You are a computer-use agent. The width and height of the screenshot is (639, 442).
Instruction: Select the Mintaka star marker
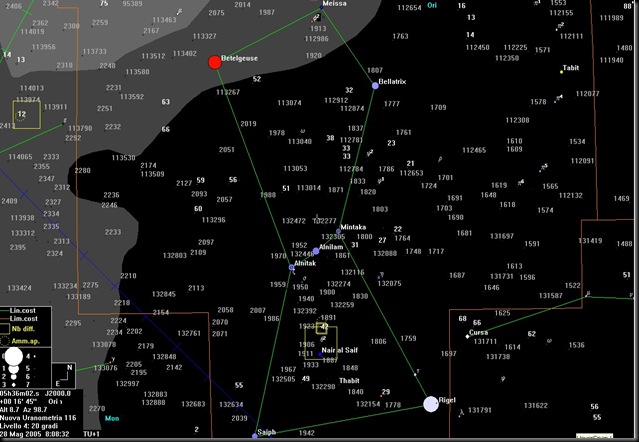click(x=338, y=231)
